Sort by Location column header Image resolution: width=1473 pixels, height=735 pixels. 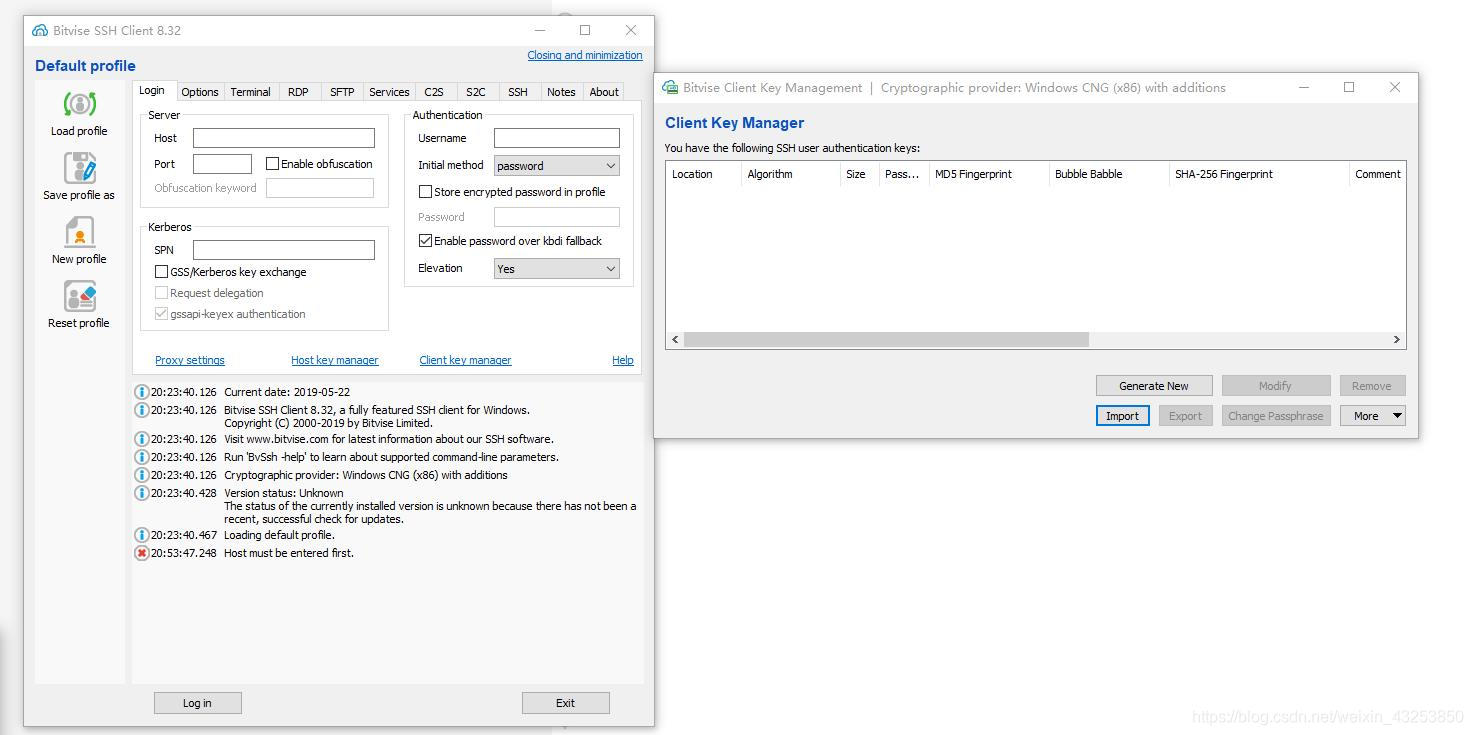pos(704,174)
